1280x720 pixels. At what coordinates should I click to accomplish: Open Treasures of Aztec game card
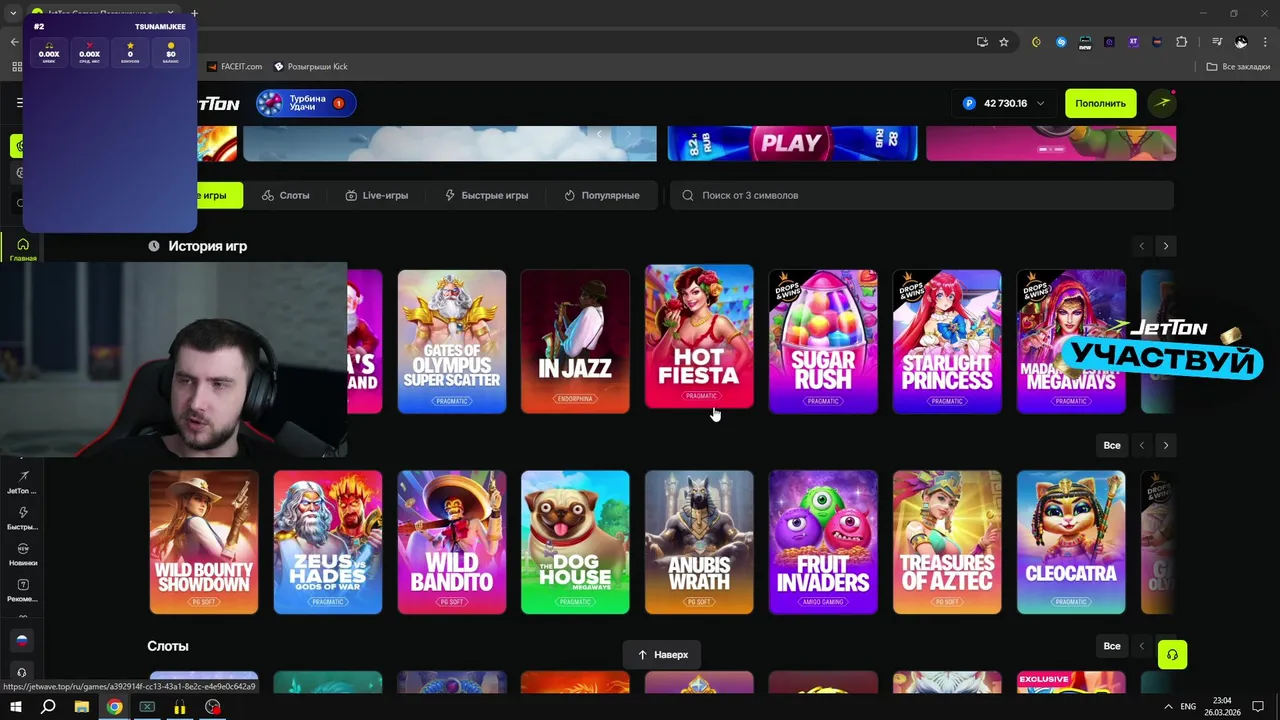tap(947, 542)
